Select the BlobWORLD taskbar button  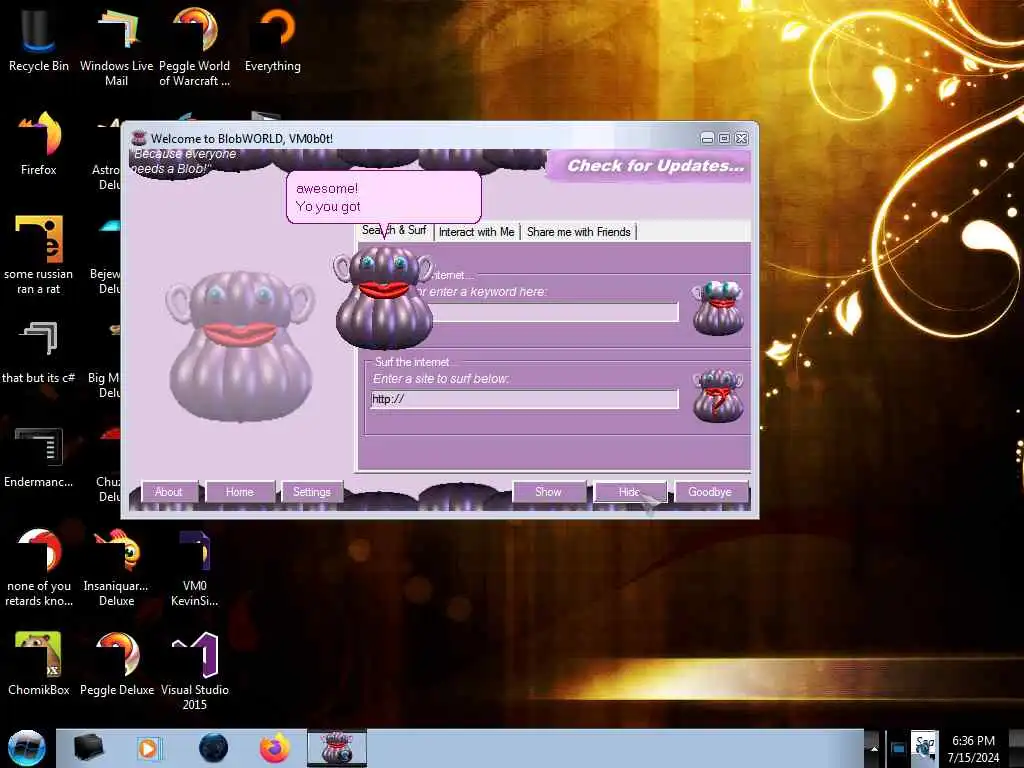(337, 748)
